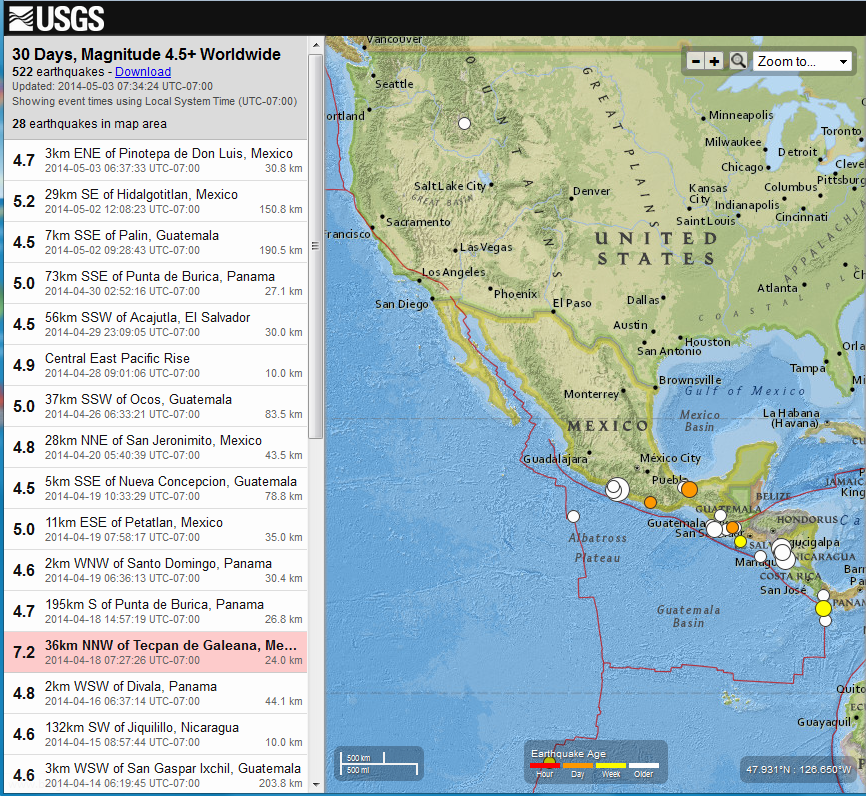Click the red Hour swatch in legend
The width and height of the screenshot is (866, 796).
[x=545, y=766]
